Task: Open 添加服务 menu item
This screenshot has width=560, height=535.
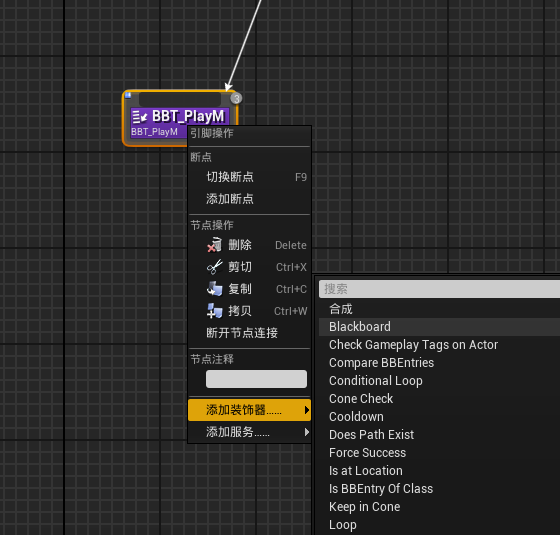Action: click(x=249, y=432)
